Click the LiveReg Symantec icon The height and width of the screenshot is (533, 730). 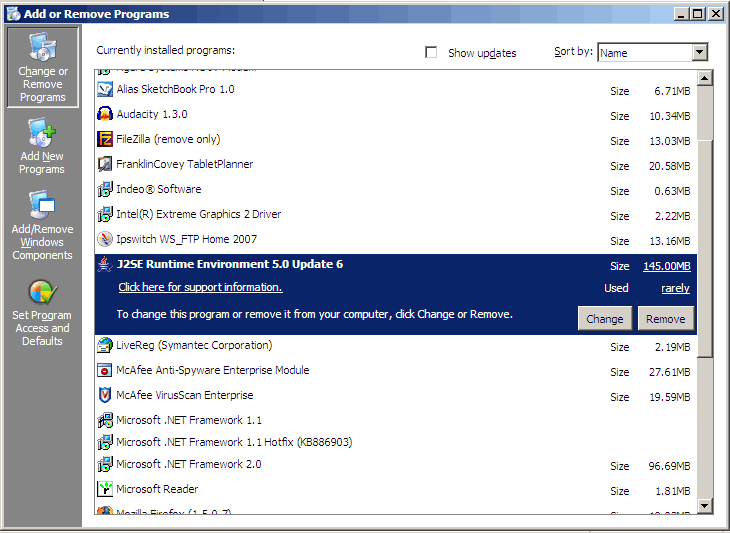pos(105,345)
